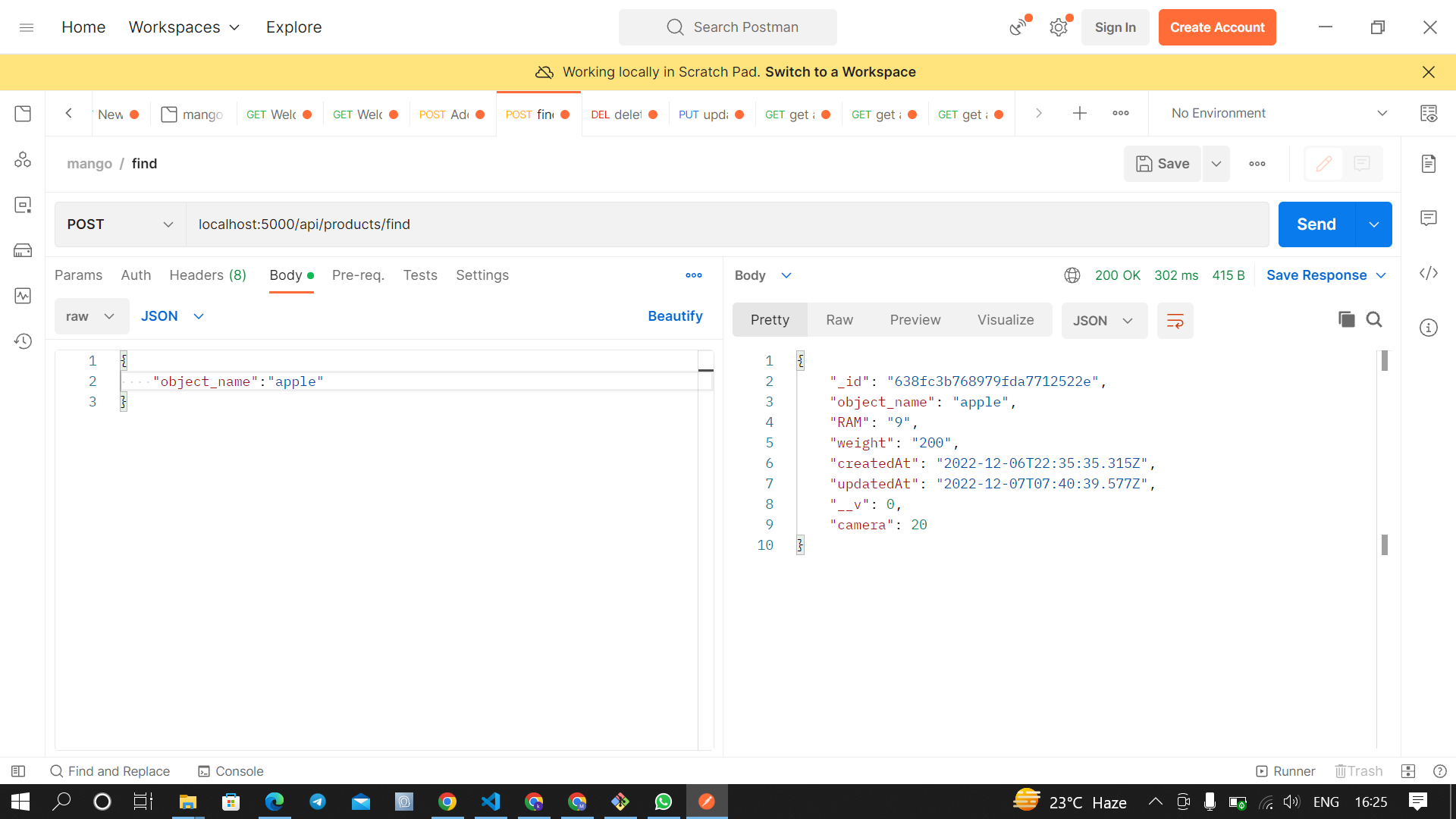Open WhatsApp from taskbar
This screenshot has height=819, width=1456.
664,802
